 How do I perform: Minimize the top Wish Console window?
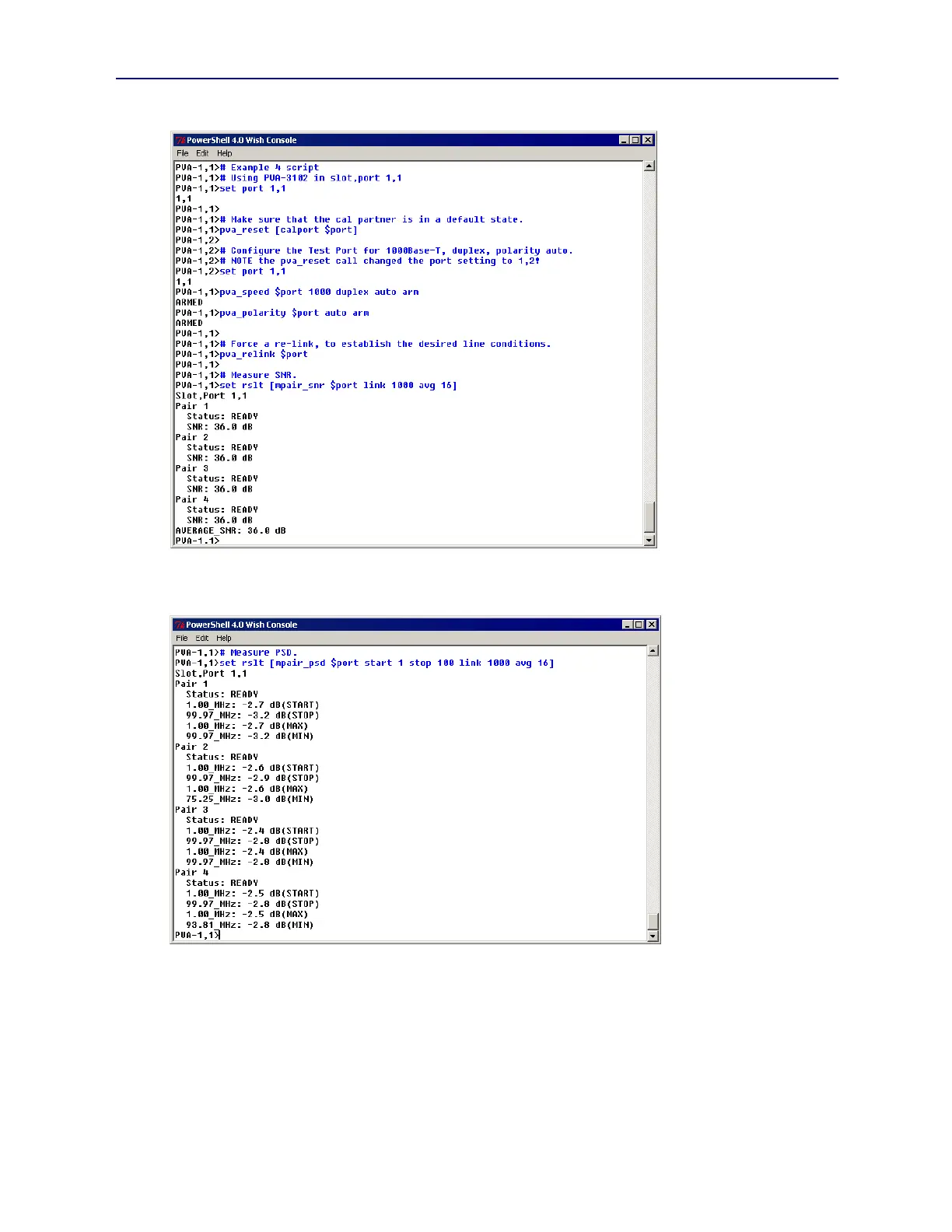[624, 140]
